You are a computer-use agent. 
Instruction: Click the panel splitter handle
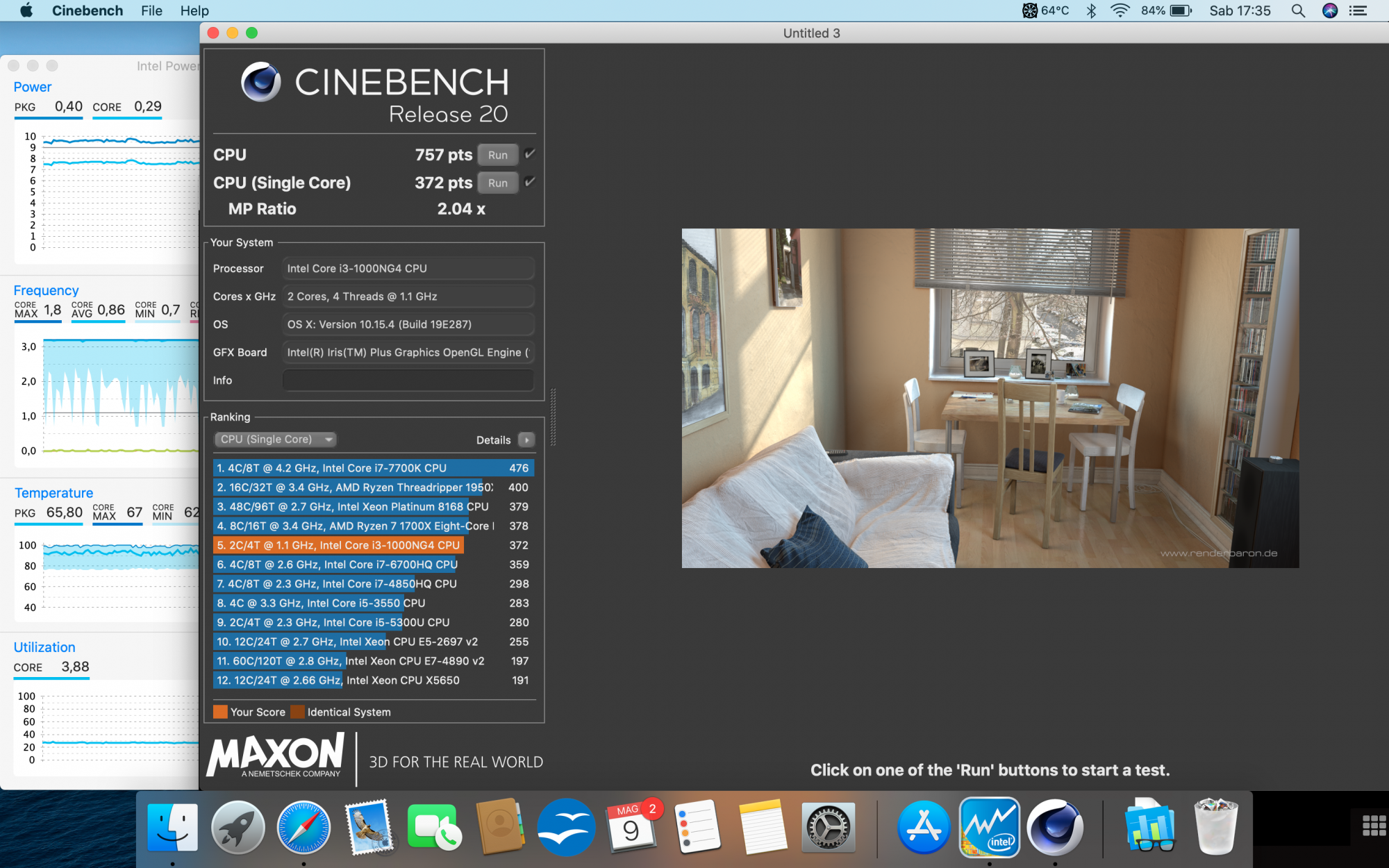tap(553, 417)
